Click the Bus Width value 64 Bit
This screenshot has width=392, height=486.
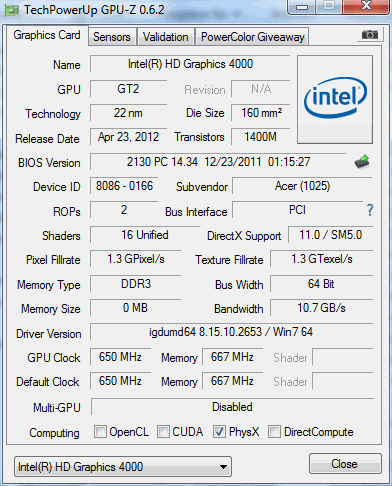pyautogui.click(x=321, y=284)
